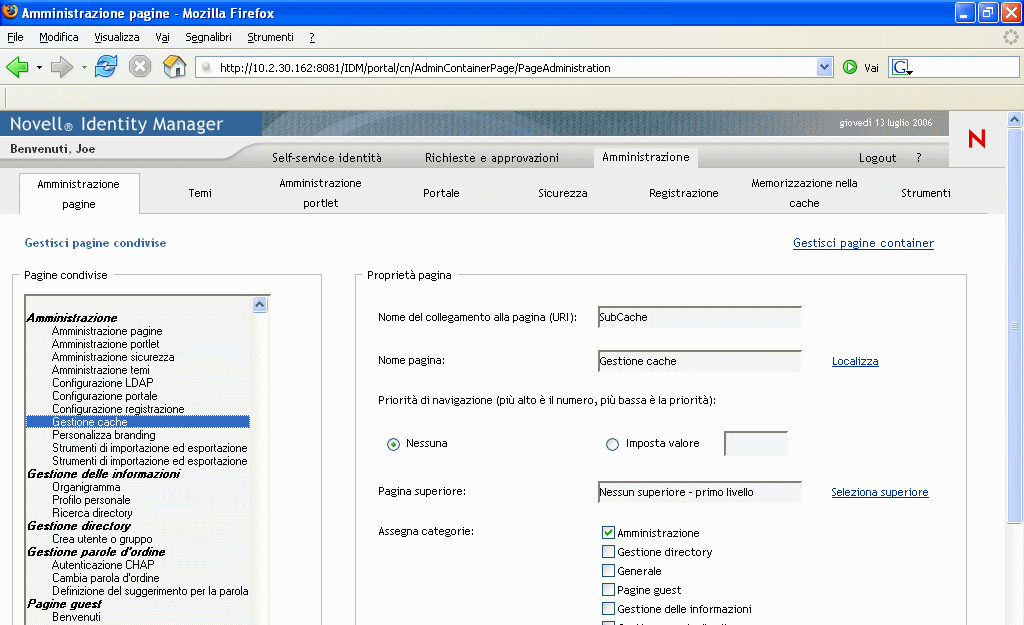
Task: Click the Seleziona superiore link
Action: click(880, 492)
